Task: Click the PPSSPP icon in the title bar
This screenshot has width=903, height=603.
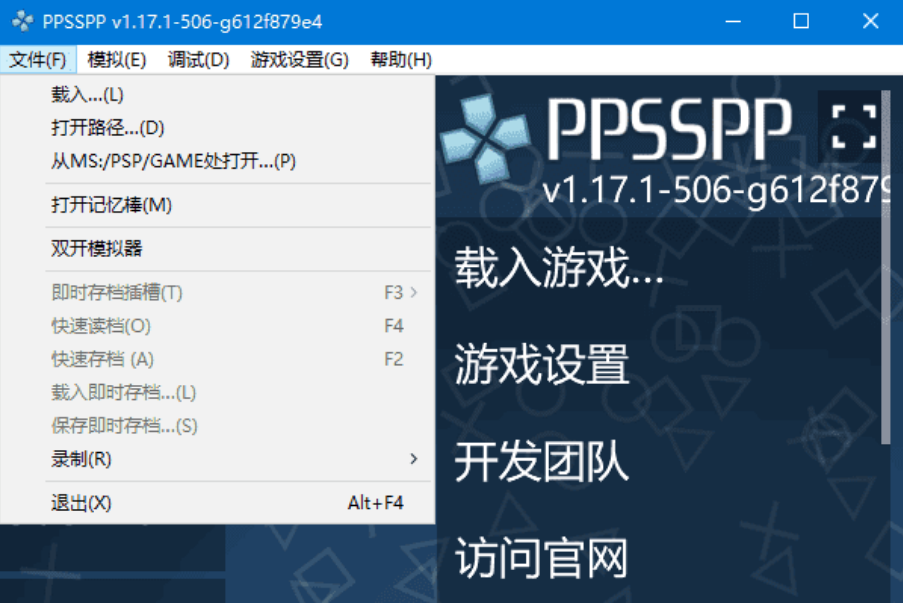Action: pyautogui.click(x=21, y=20)
